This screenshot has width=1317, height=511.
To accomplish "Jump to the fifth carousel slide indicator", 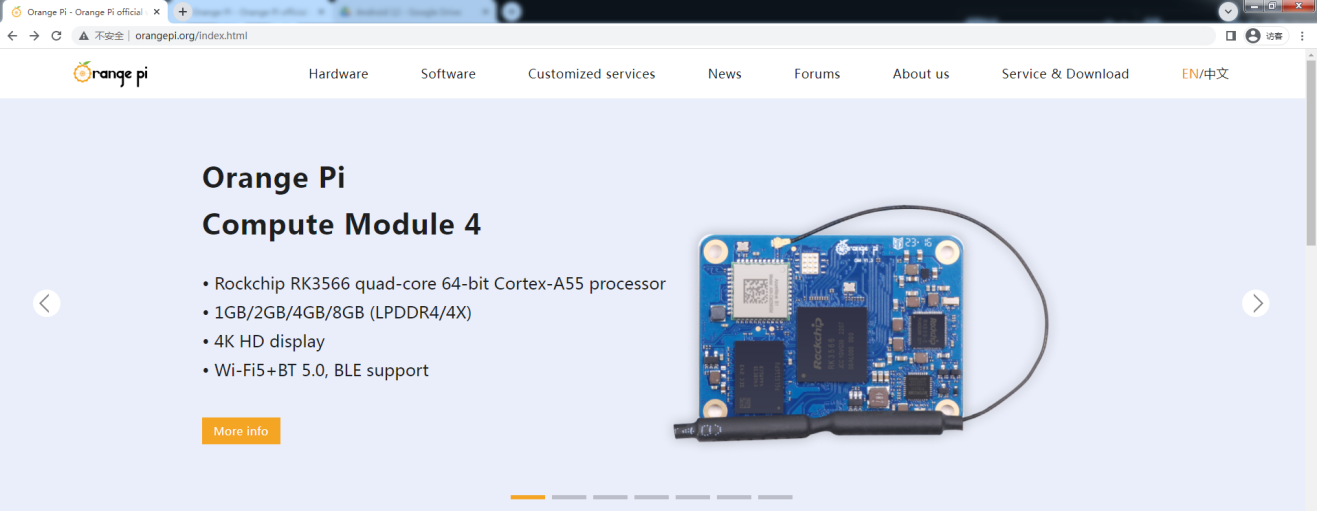I will (x=692, y=497).
